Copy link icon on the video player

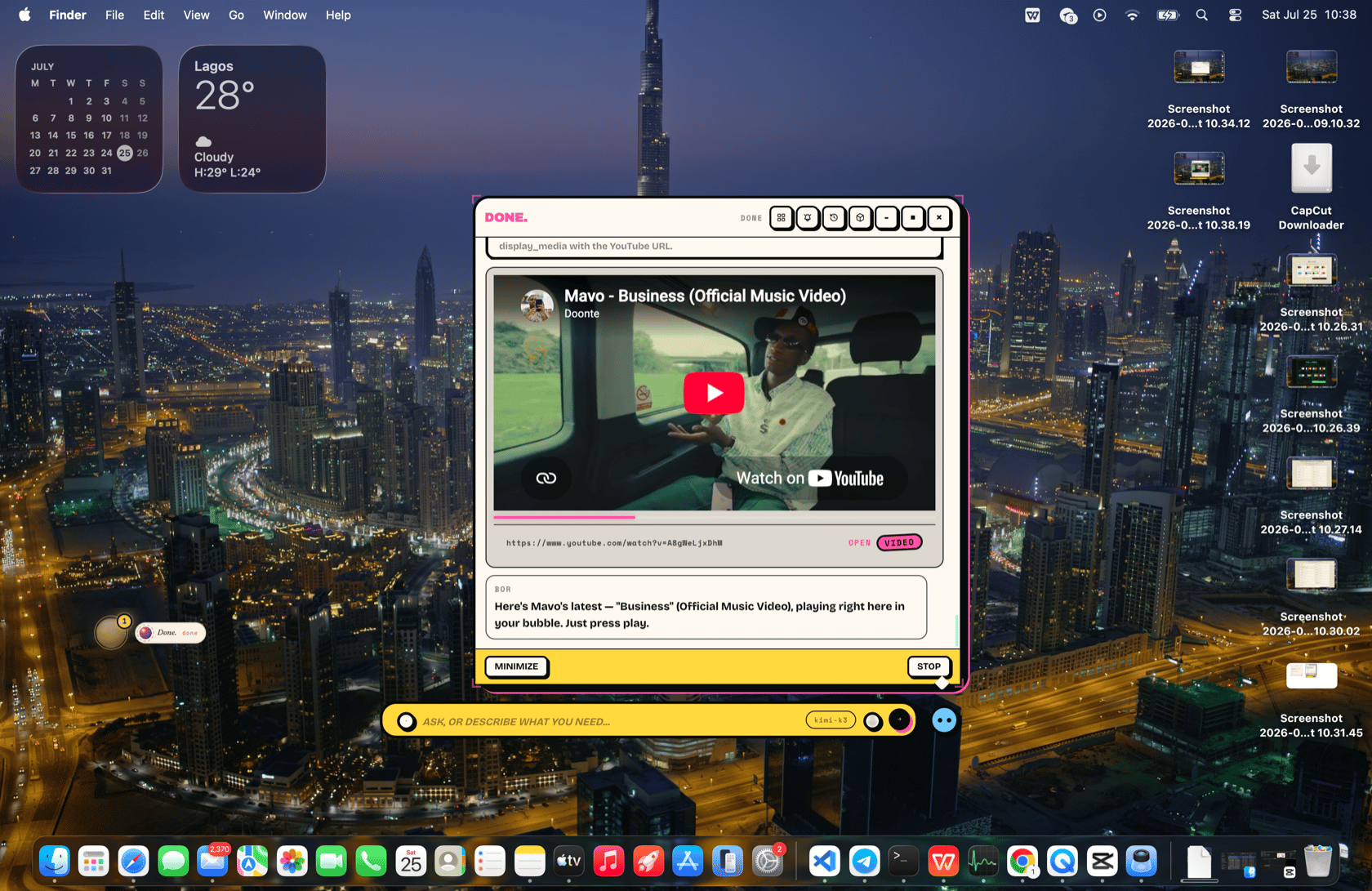(546, 479)
